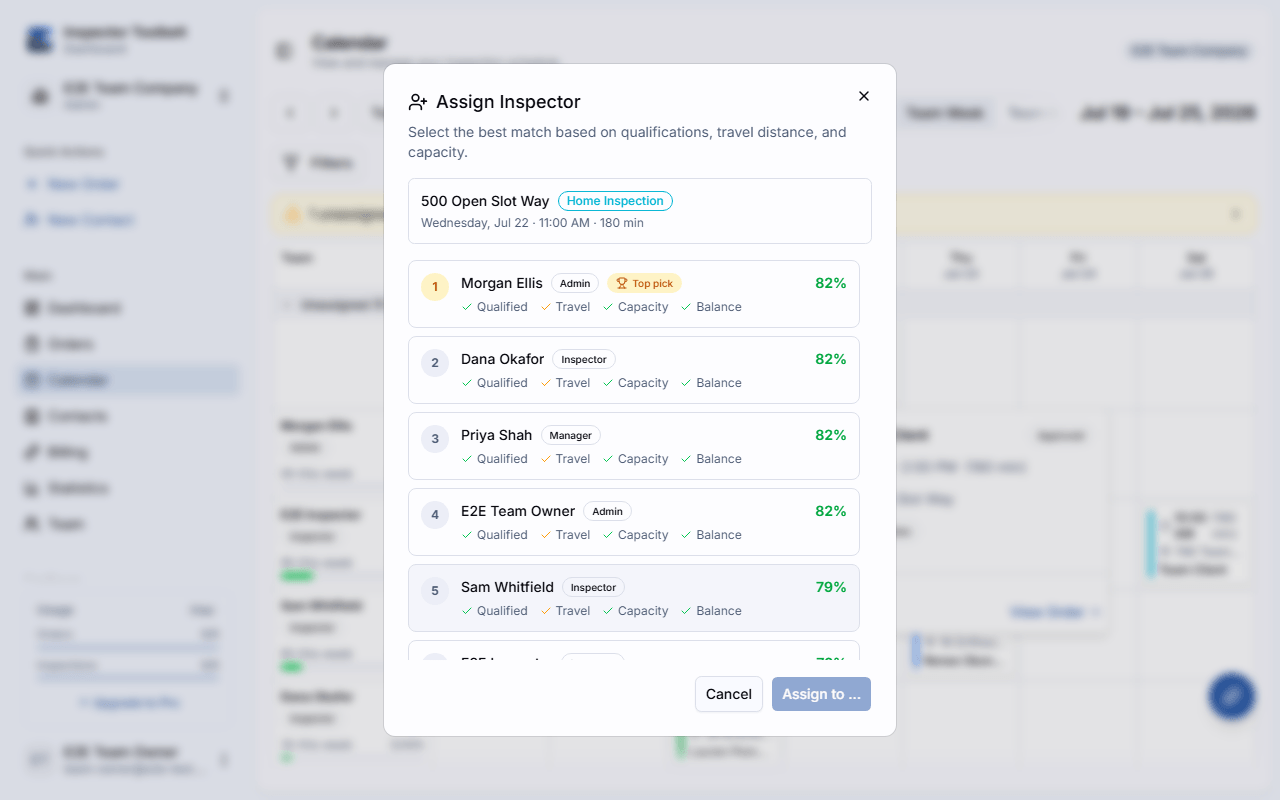The height and width of the screenshot is (800, 1280).
Task: Click the Manager badge next to Priya Shah
Action: click(x=571, y=435)
